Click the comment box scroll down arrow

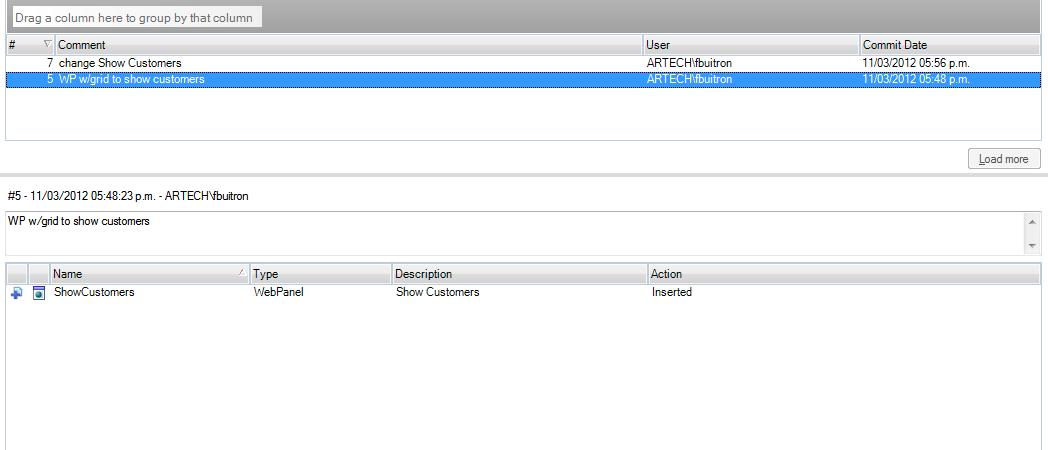pyautogui.click(x=1032, y=246)
